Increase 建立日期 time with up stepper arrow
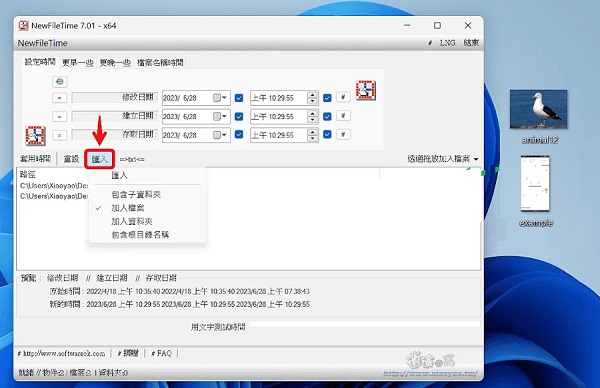The image size is (600, 388). coord(313,113)
